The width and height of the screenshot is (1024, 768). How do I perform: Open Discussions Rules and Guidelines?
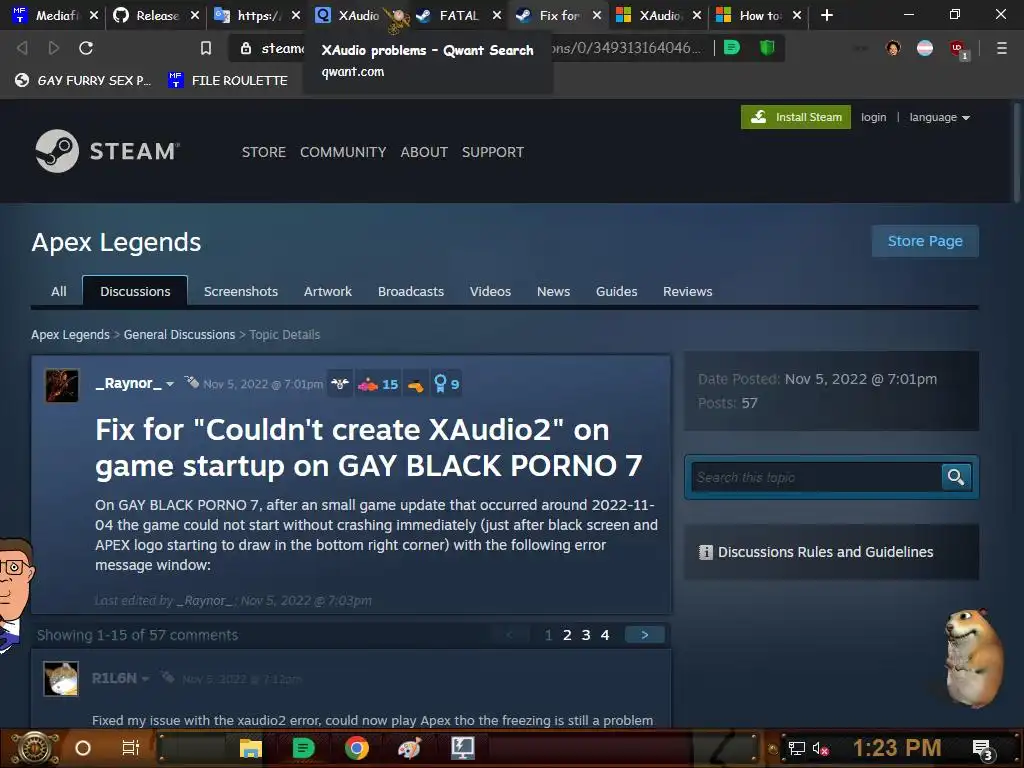pyautogui.click(x=825, y=552)
